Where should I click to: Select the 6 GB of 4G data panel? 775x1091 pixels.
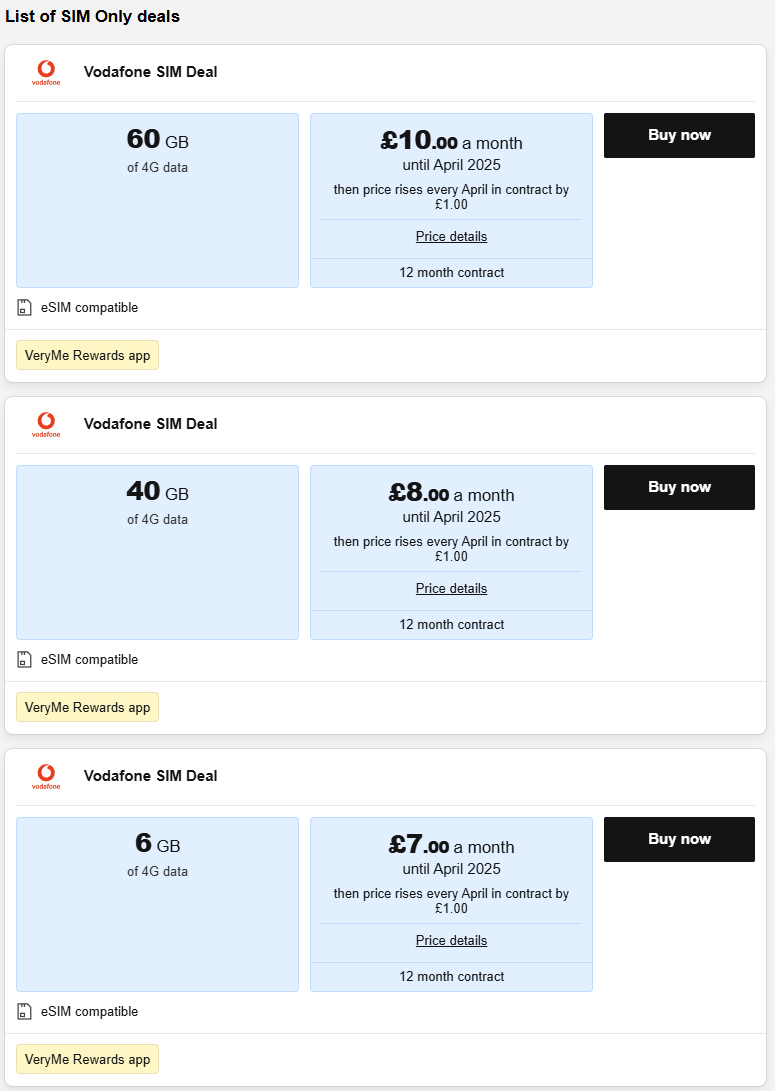[157, 904]
